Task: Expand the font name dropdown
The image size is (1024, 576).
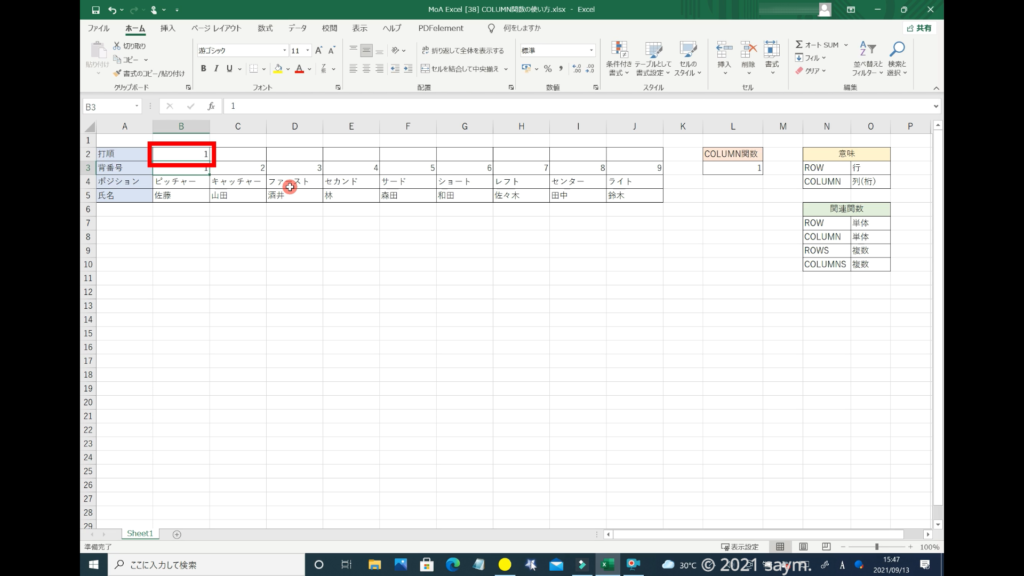Action: click(284, 50)
